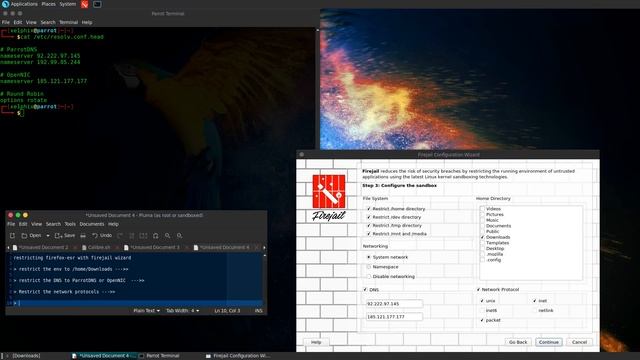Click the terminal launcher icon in top panel
640x360 pixels.
pos(97,4)
